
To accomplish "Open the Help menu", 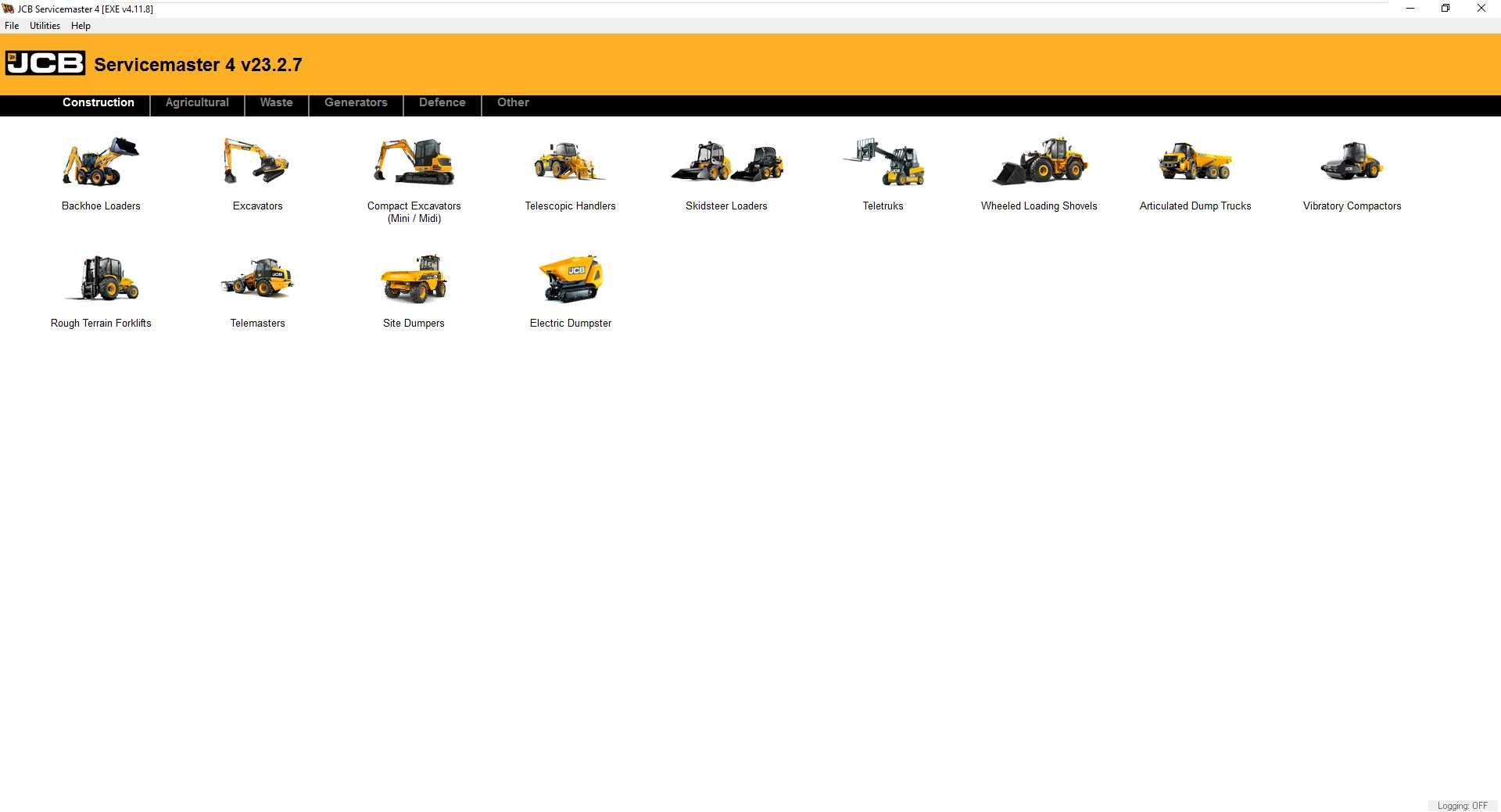I will coord(81,26).
